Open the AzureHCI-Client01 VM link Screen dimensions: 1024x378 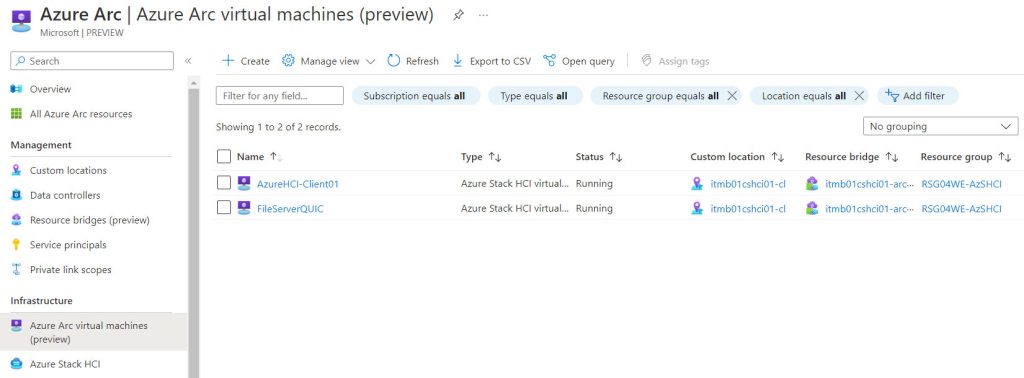click(x=298, y=184)
